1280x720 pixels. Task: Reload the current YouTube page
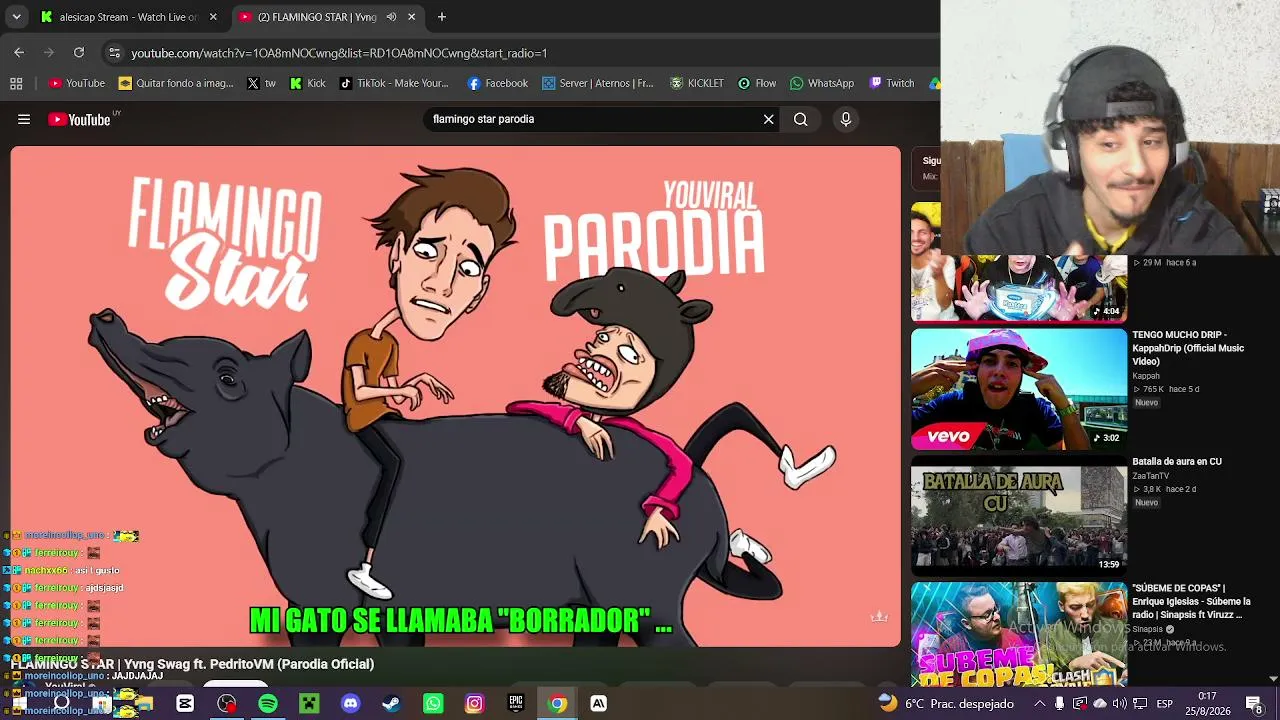pyautogui.click(x=79, y=53)
